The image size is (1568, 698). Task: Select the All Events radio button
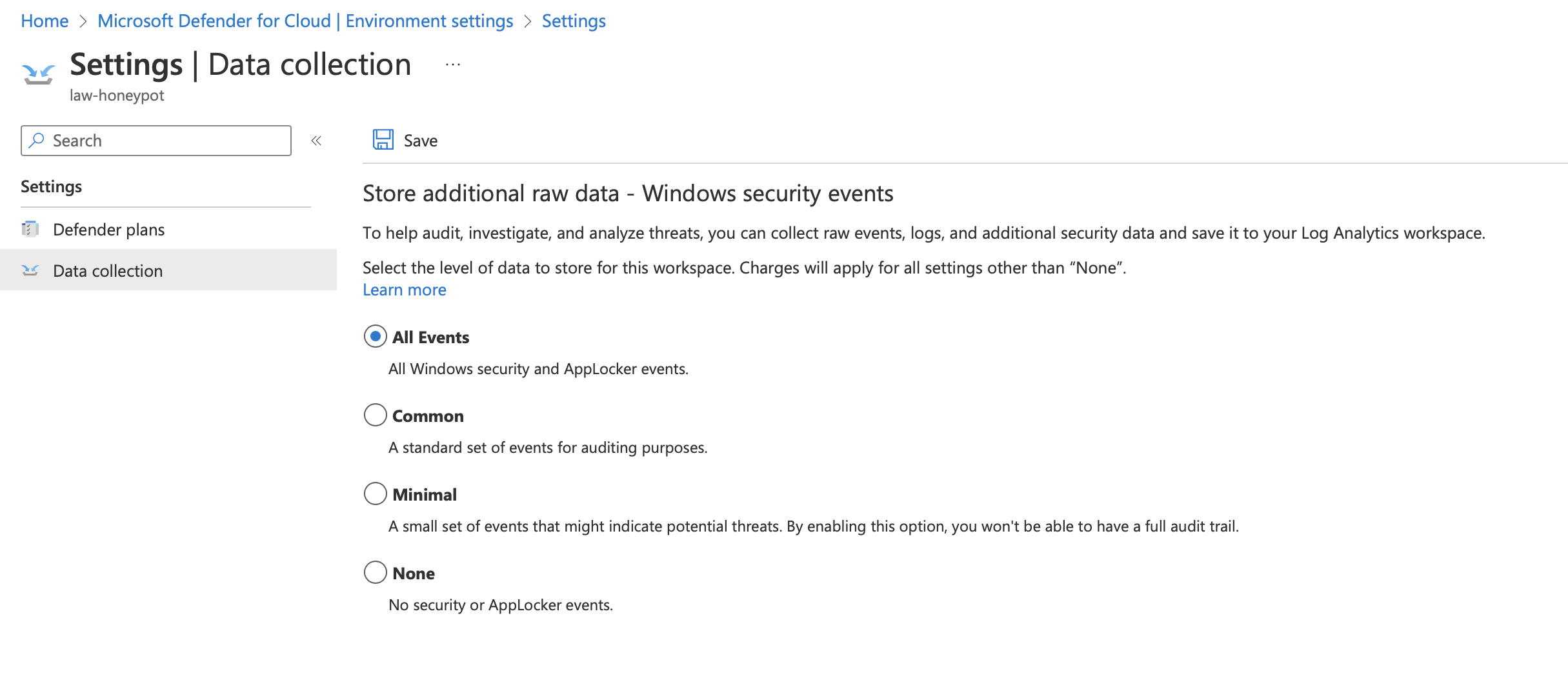point(376,337)
